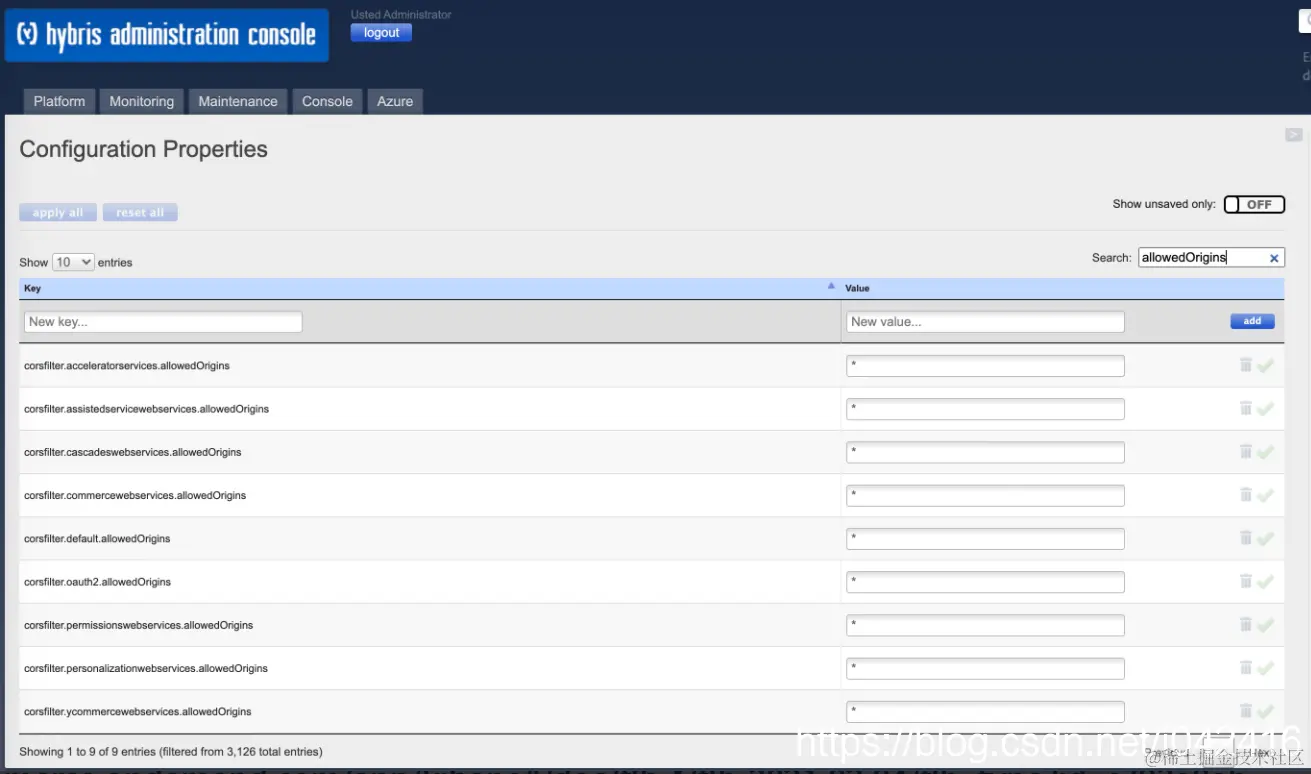Edit value field for corsfilter.personalizationwebservices.allowedOrigins

coord(985,668)
